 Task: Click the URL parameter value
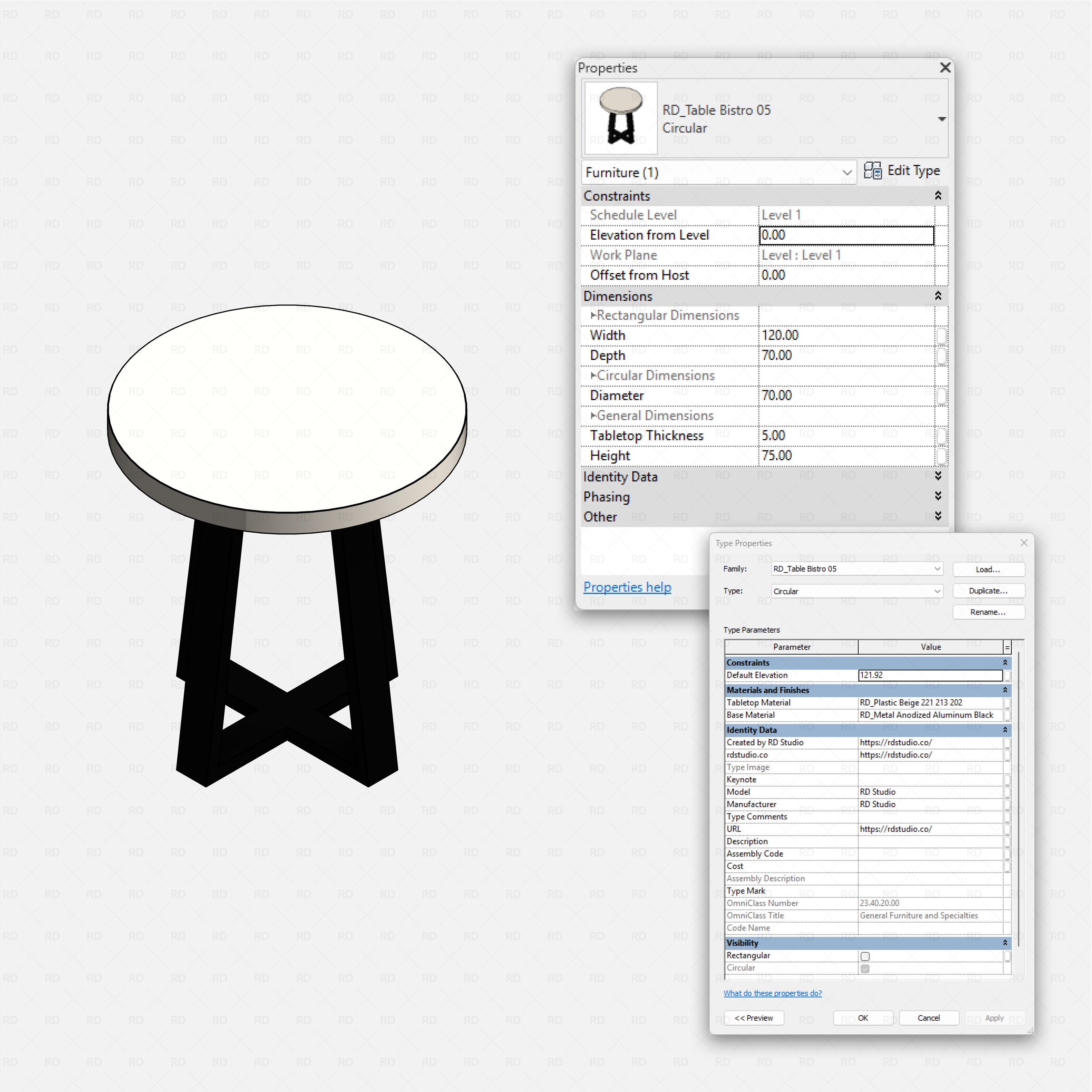pyautogui.click(x=930, y=829)
